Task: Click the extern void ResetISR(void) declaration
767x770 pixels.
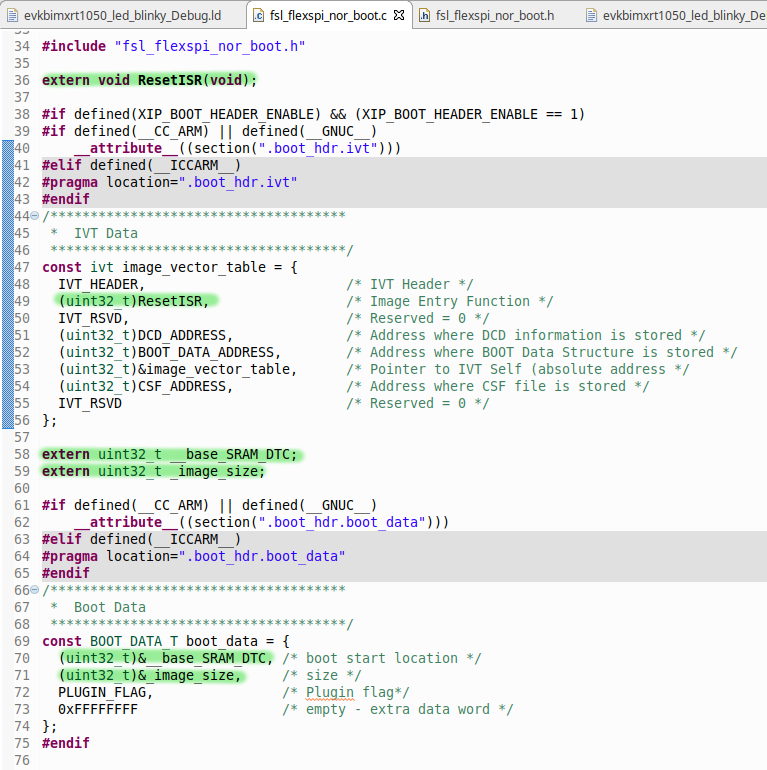Action: (x=149, y=80)
